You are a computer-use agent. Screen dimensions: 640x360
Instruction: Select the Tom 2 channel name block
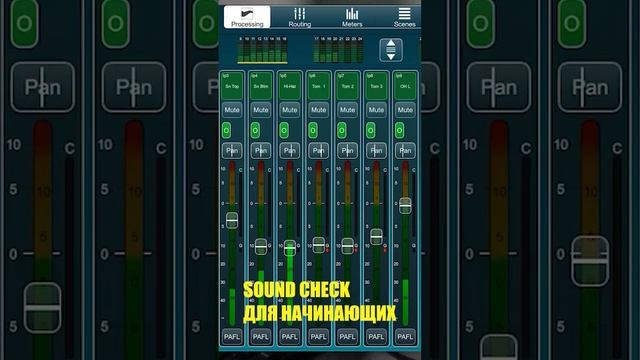(347, 86)
